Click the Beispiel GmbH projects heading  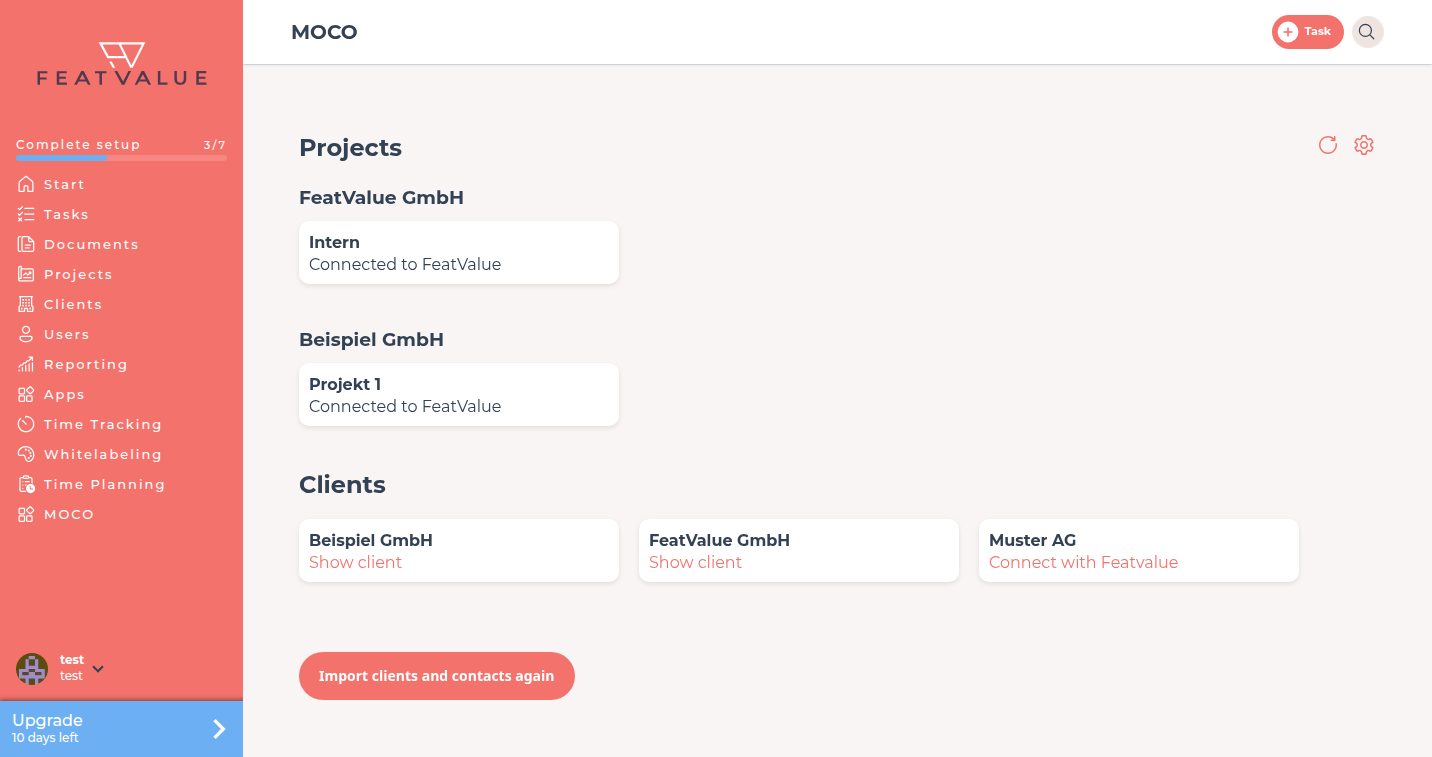coord(371,340)
